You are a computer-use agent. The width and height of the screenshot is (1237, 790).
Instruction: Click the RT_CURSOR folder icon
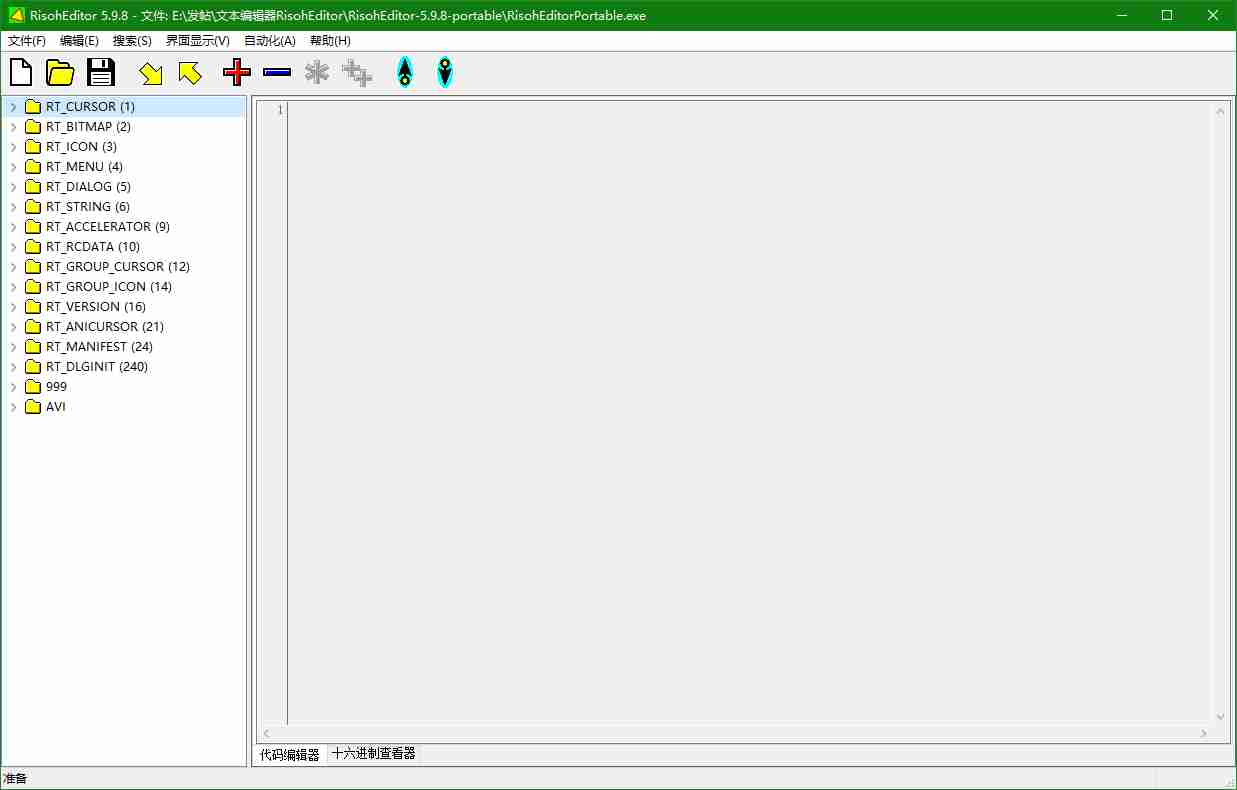pyautogui.click(x=32, y=106)
